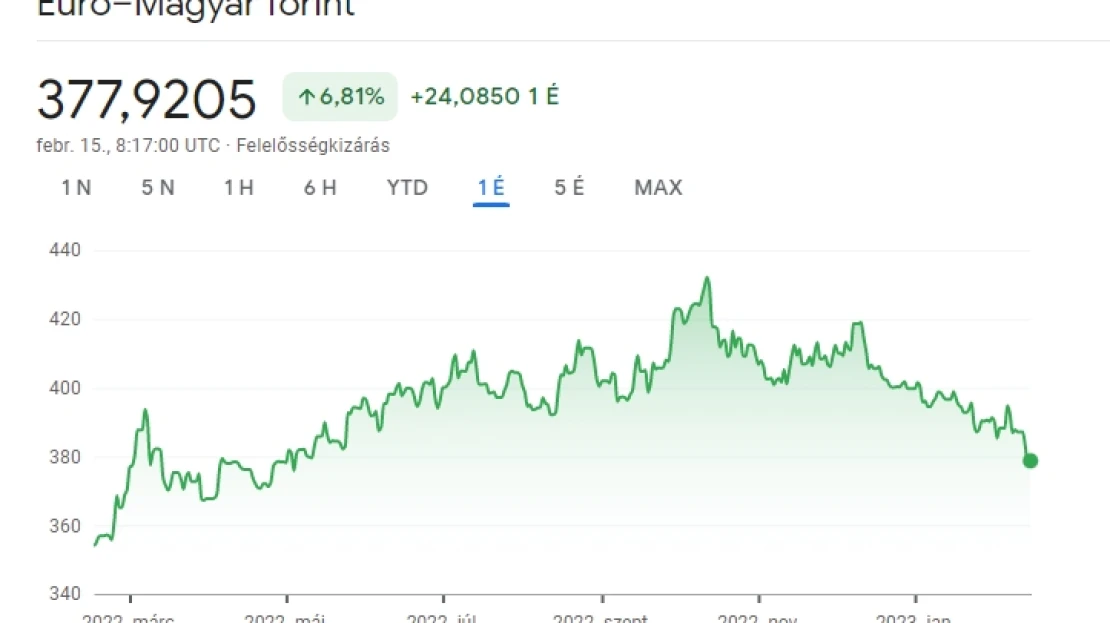Viewport: 1110px width, 623px height.
Task: Click the +24,0850 1 É change text
Action: point(485,96)
